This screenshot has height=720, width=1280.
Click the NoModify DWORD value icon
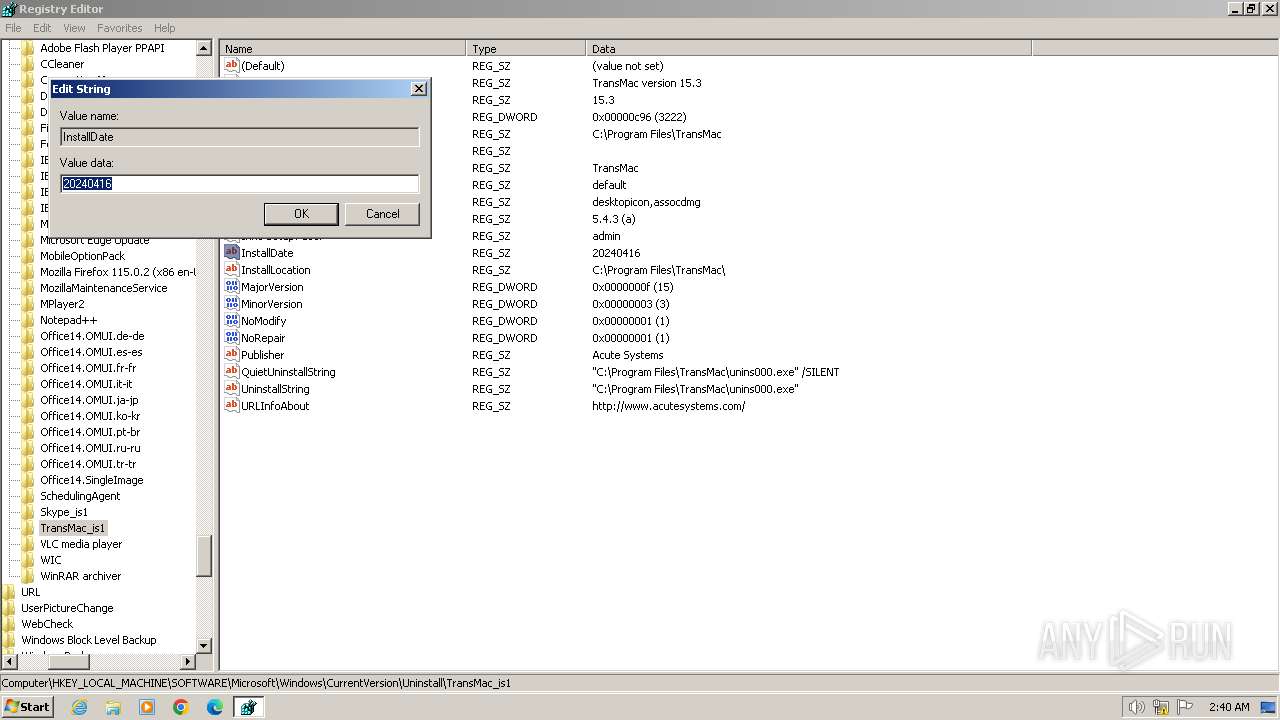coord(232,321)
